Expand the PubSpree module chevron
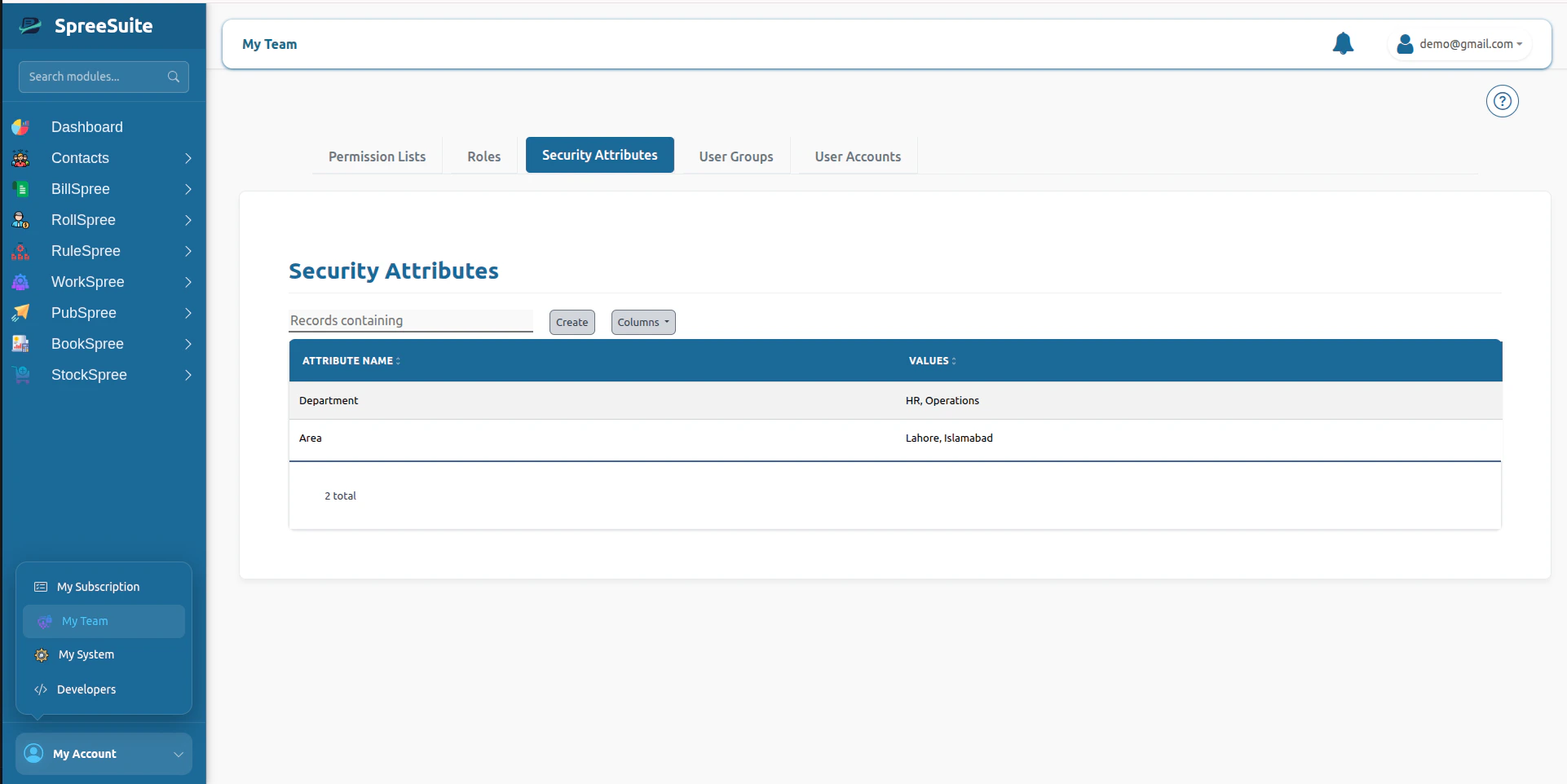The image size is (1567, 784). [188, 313]
